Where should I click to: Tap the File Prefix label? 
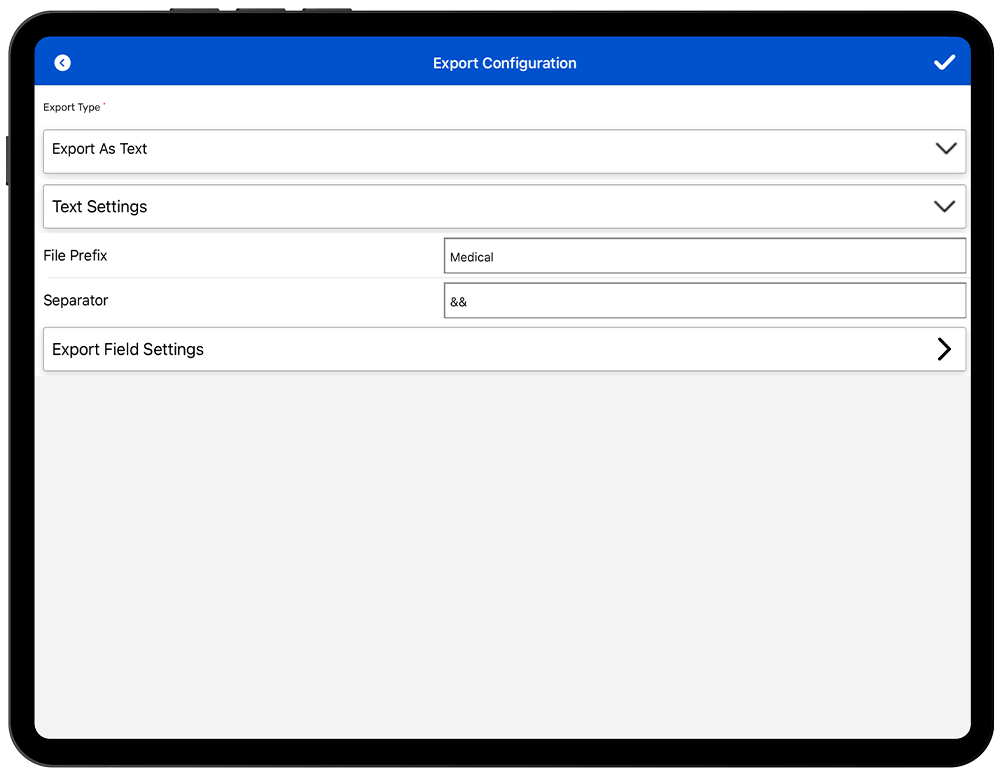point(75,256)
